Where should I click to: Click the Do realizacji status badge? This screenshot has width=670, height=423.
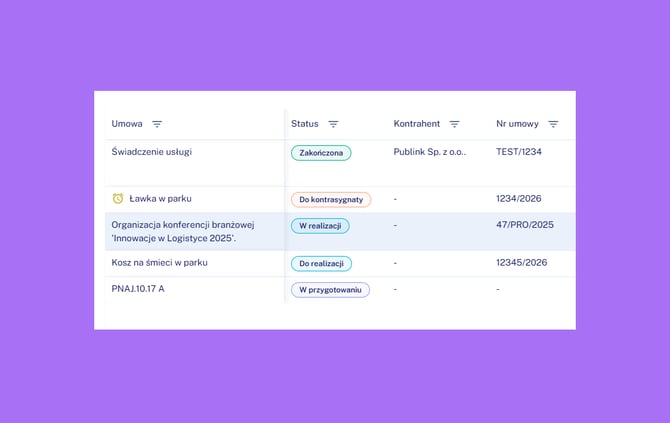click(x=321, y=263)
